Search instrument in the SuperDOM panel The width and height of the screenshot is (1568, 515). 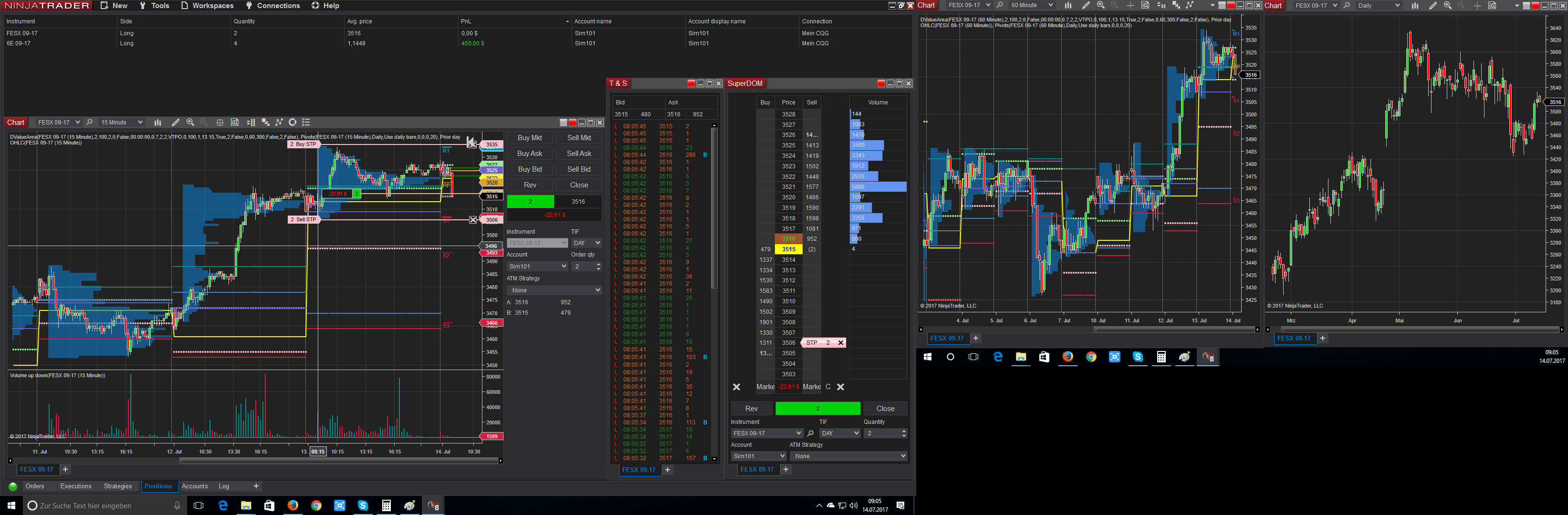point(810,433)
